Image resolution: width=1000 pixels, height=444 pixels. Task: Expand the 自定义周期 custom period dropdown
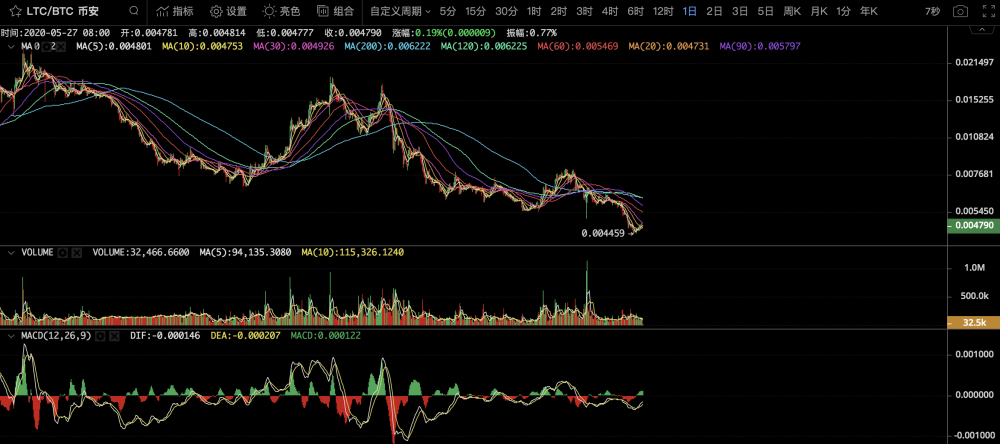pyautogui.click(x=399, y=11)
